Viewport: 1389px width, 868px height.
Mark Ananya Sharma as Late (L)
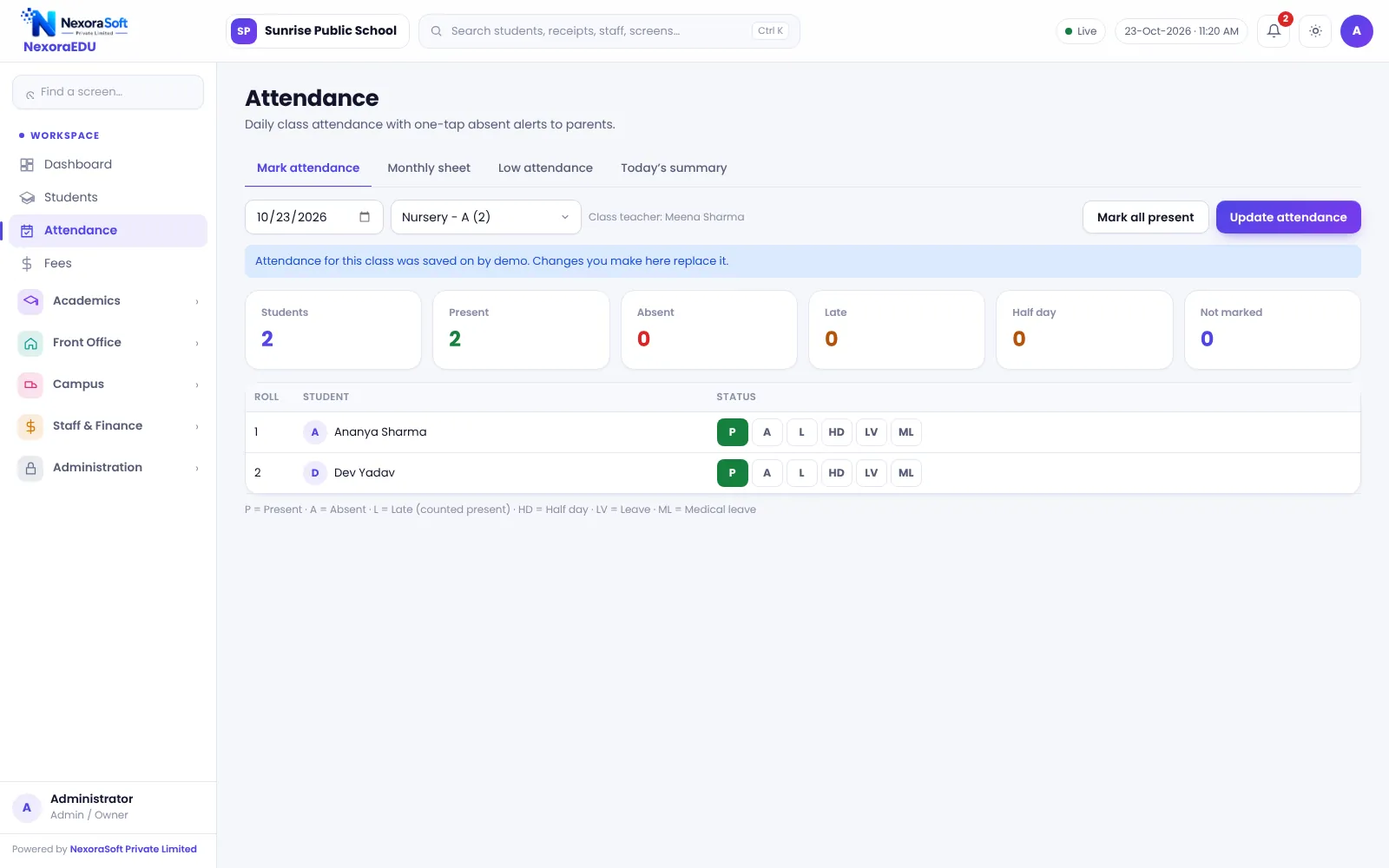801,432
